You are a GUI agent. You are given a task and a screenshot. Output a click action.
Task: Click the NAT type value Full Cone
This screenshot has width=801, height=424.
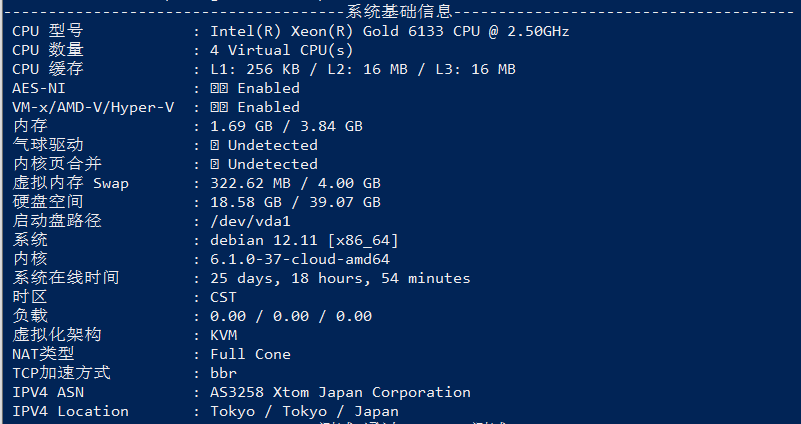pyautogui.click(x=250, y=355)
